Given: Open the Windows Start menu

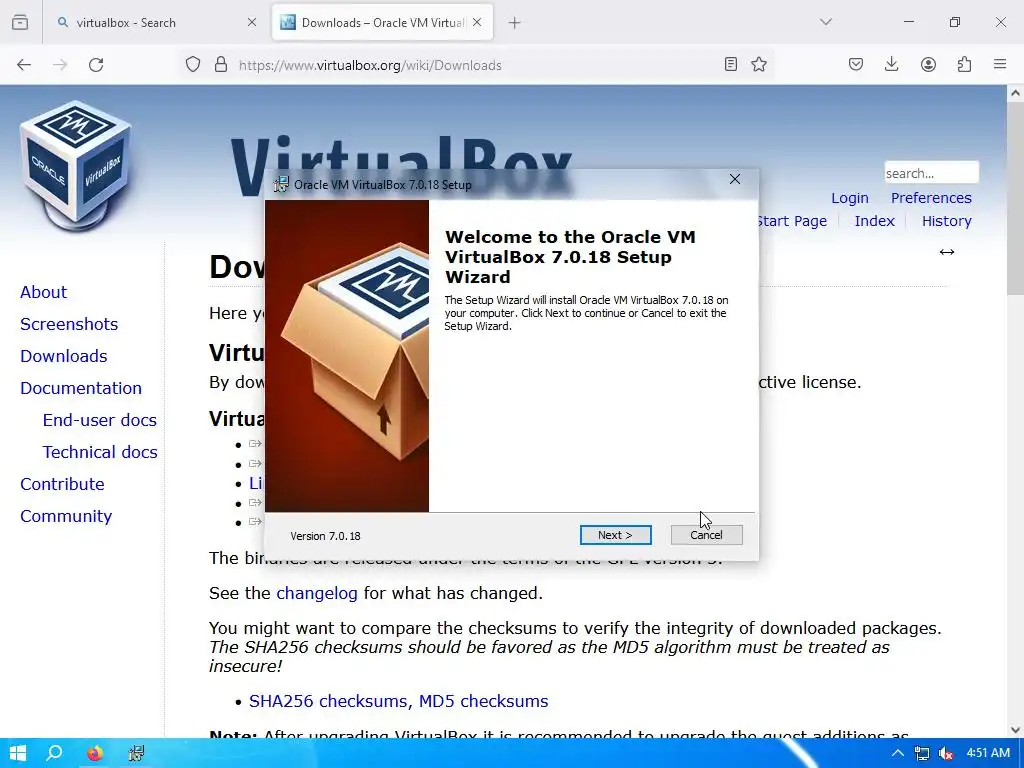Looking at the screenshot, I should point(18,753).
